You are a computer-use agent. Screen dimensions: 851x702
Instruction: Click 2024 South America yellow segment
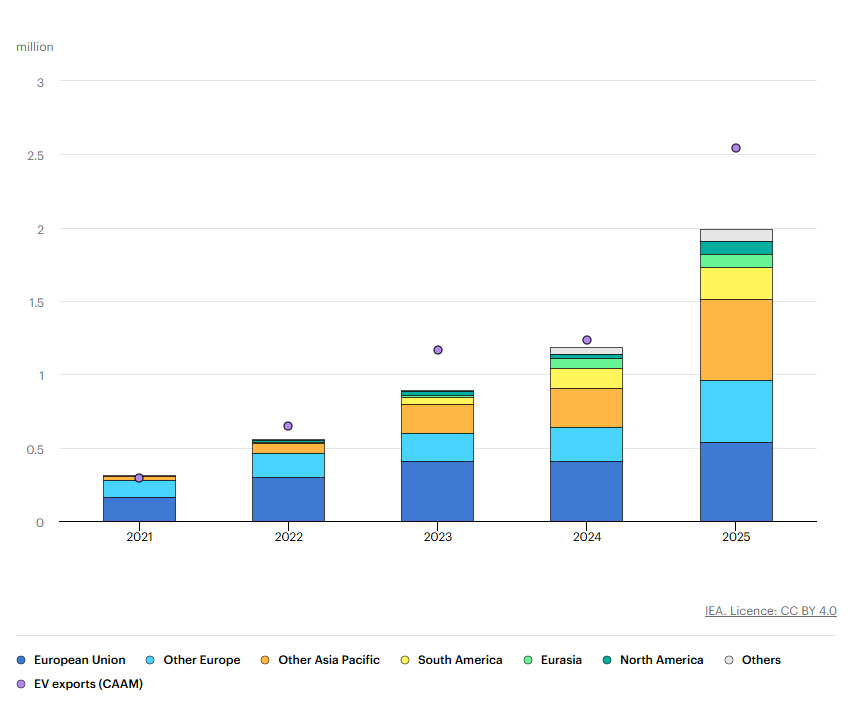pyautogui.click(x=587, y=379)
